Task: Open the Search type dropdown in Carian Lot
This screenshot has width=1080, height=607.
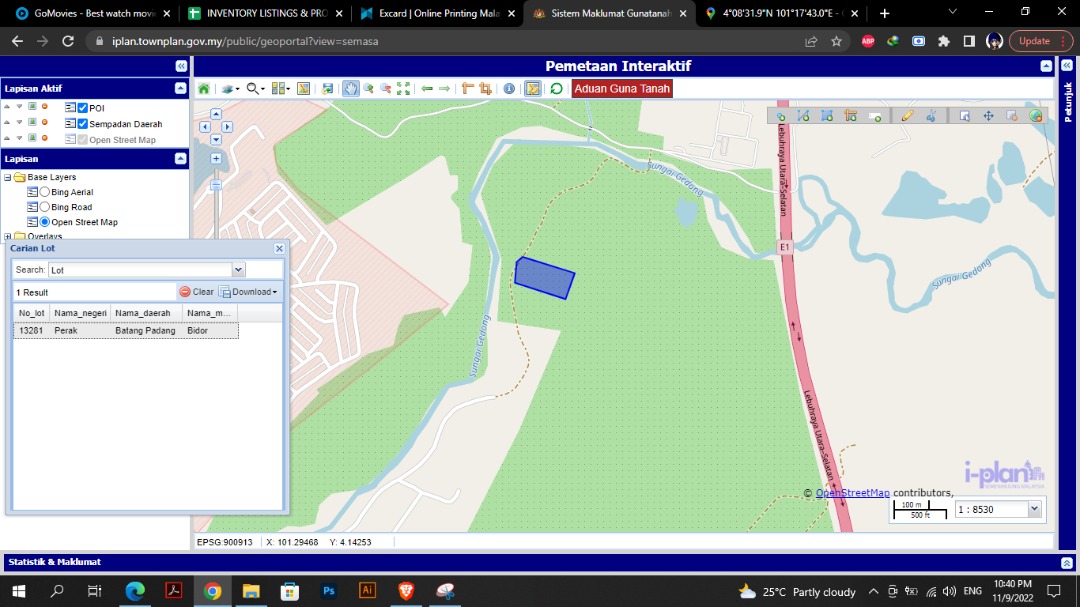Action: pos(238,270)
